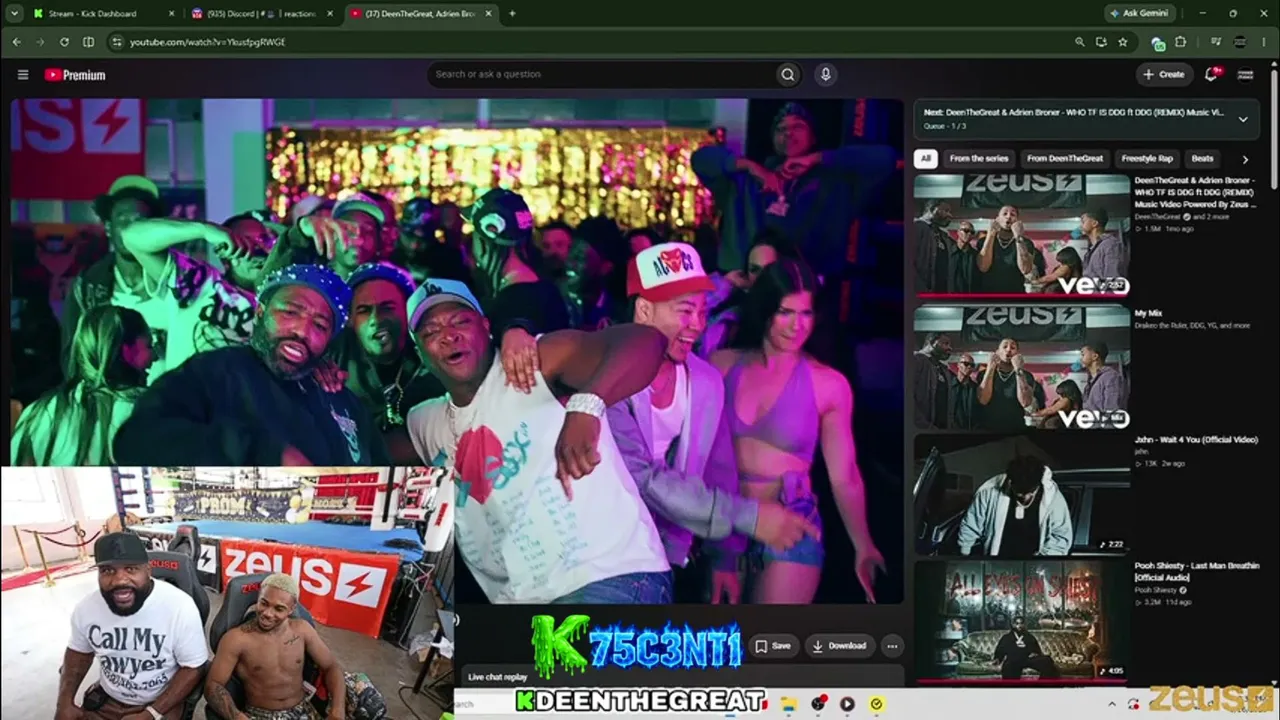The width and height of the screenshot is (1280, 720).
Task: Focus the browser address bar URL
Action: click(x=207, y=42)
